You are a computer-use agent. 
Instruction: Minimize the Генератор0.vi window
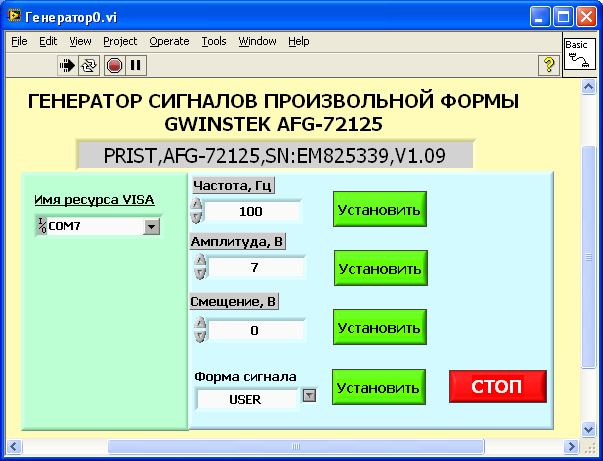pos(540,17)
